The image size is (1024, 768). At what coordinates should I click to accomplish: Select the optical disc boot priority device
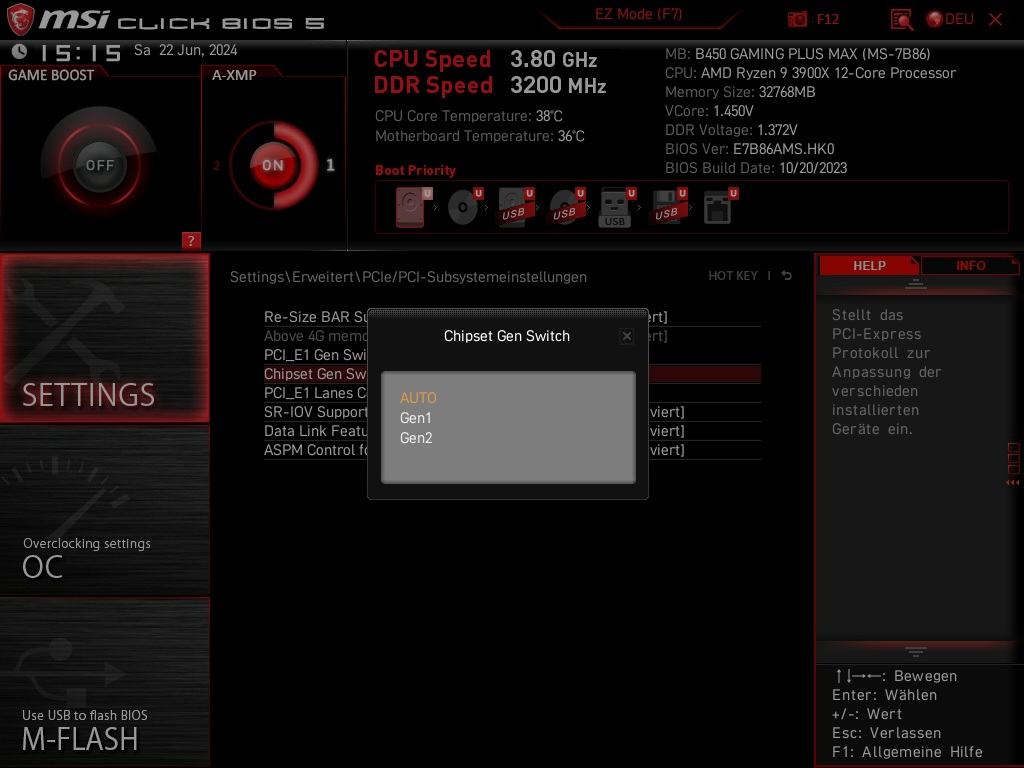click(x=464, y=207)
